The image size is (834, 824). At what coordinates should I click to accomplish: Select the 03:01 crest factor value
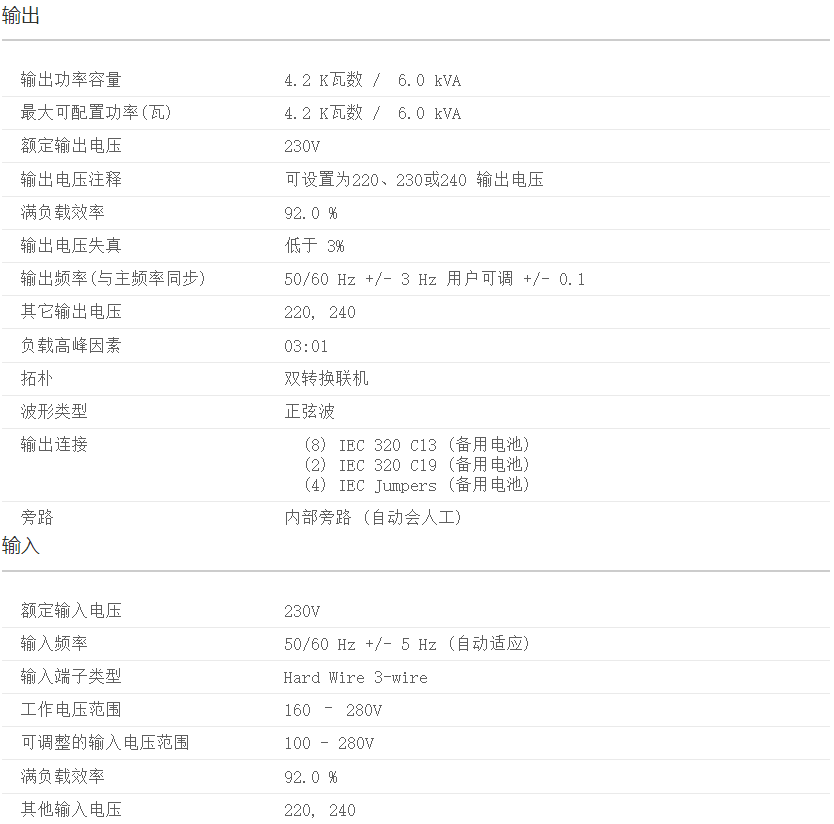[306, 346]
